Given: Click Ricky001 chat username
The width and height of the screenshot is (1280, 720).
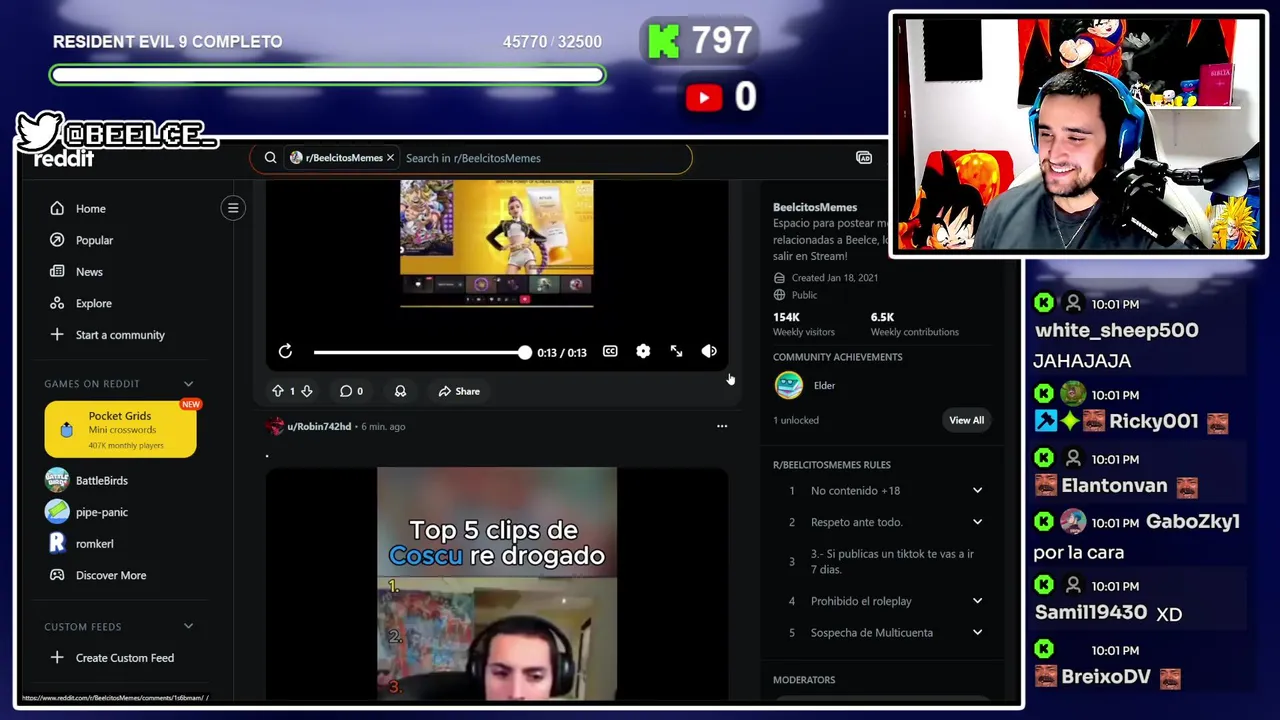Looking at the screenshot, I should coord(1153,421).
